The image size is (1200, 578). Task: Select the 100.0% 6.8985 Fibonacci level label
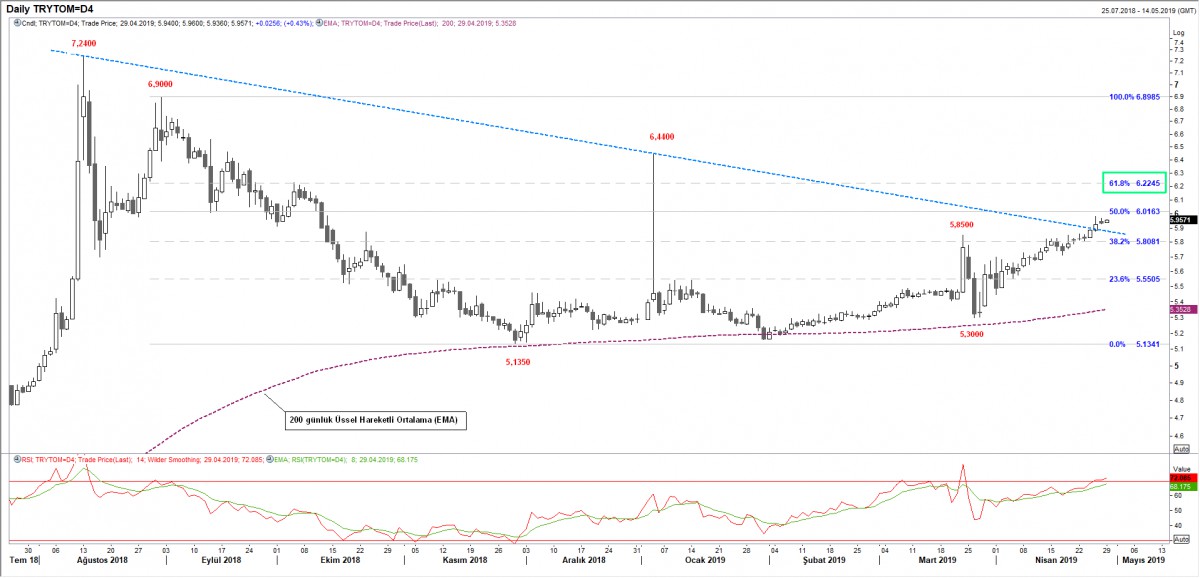(x=1134, y=97)
